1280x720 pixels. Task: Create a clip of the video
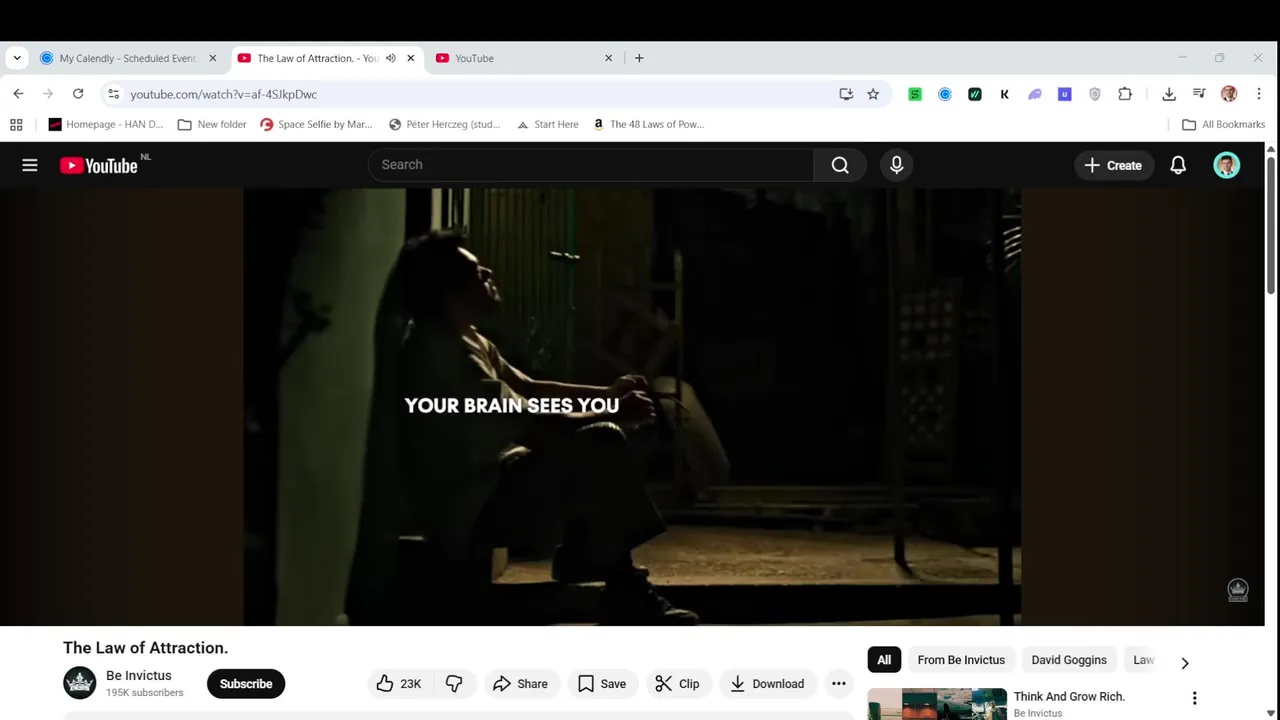coord(677,684)
